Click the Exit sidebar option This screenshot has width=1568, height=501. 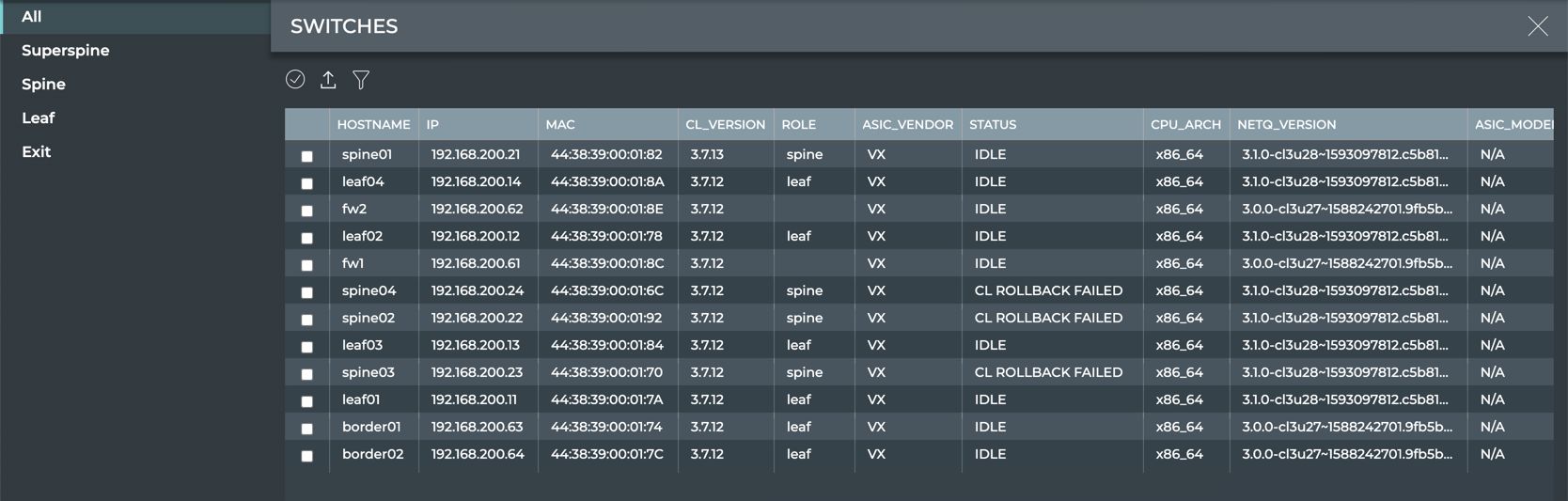click(37, 152)
